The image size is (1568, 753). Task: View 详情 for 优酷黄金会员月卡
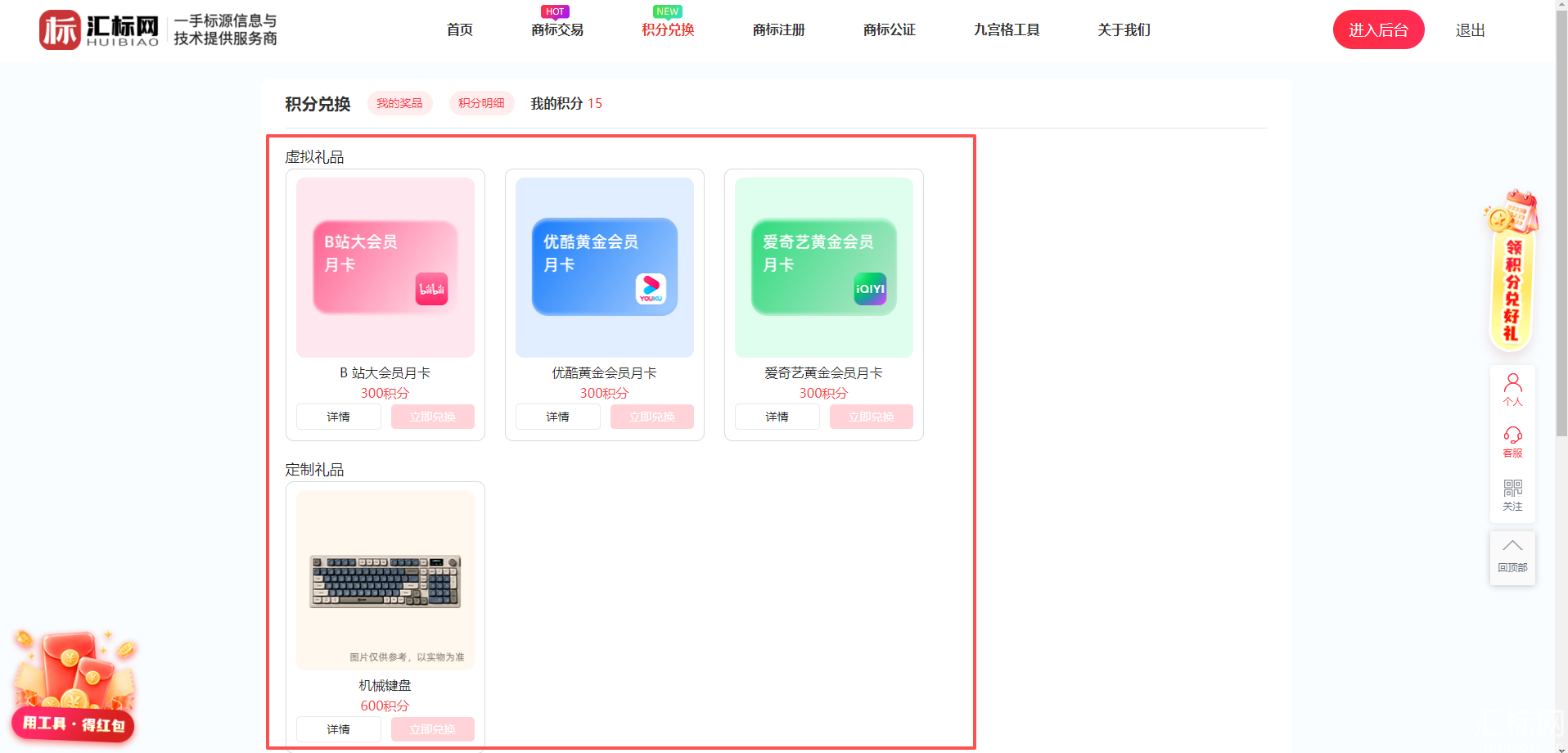click(x=557, y=417)
